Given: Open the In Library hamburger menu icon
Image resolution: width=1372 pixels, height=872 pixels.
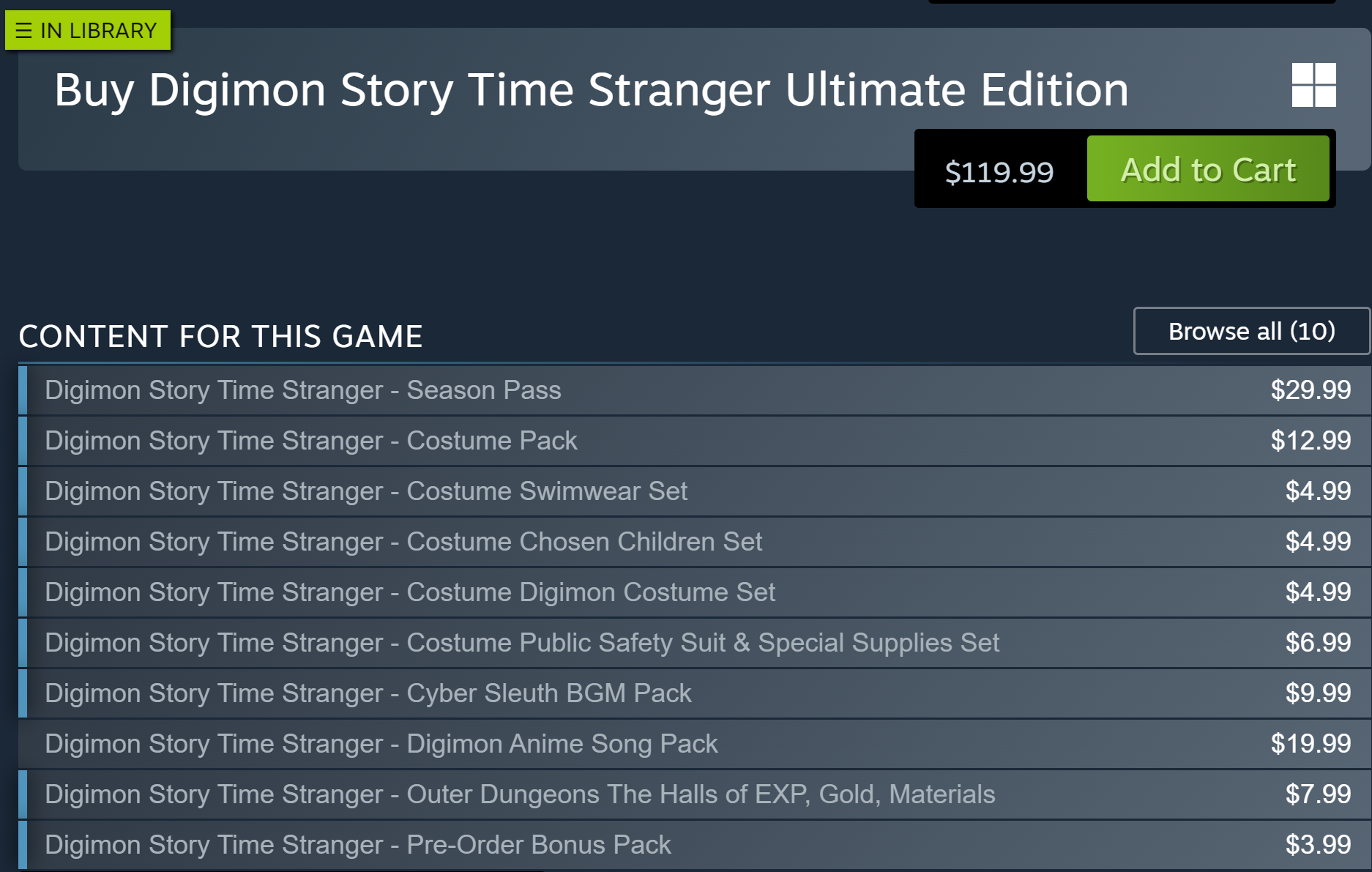Looking at the screenshot, I should [23, 31].
